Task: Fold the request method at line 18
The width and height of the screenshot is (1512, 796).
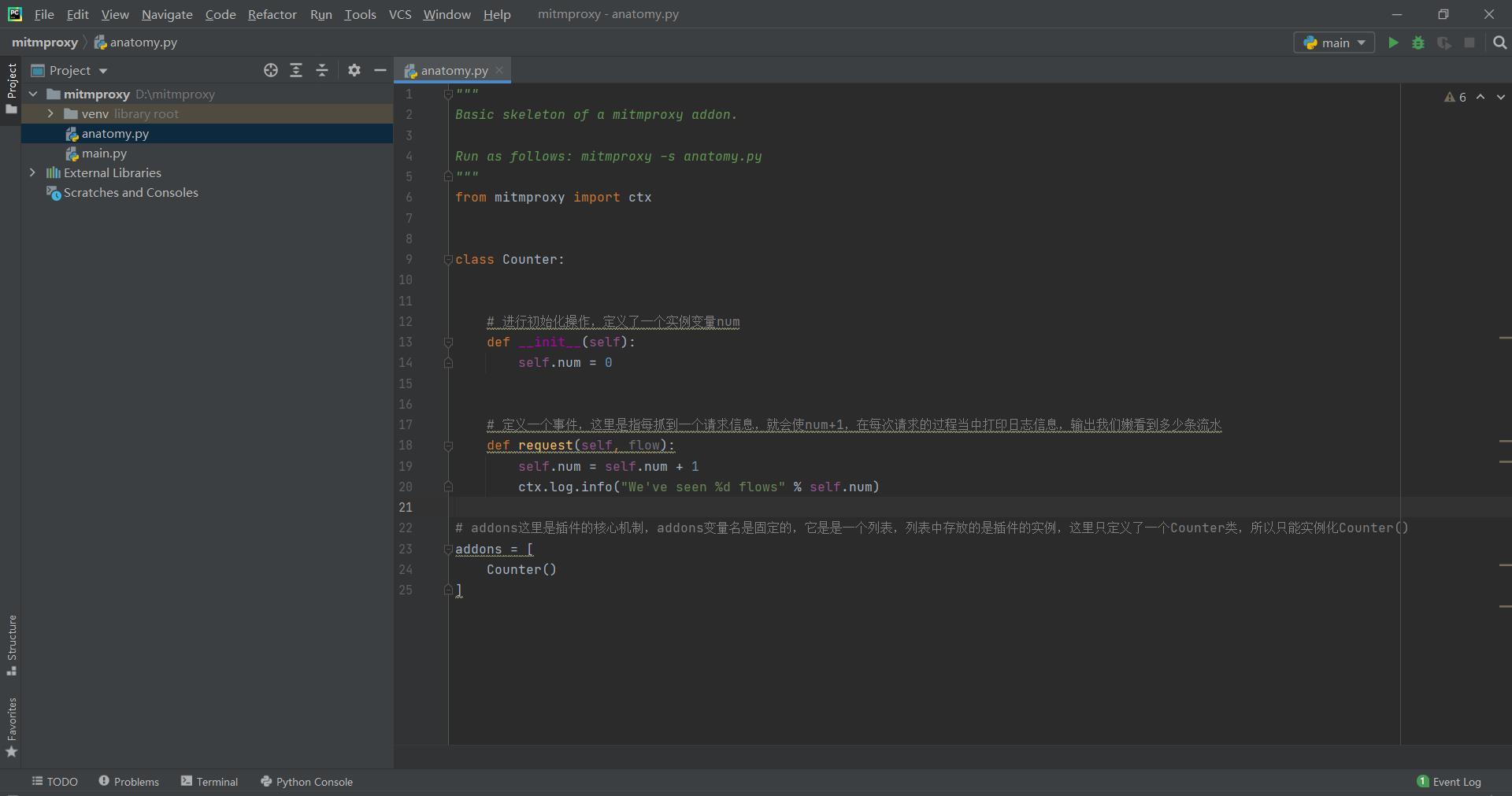Action: [x=448, y=446]
